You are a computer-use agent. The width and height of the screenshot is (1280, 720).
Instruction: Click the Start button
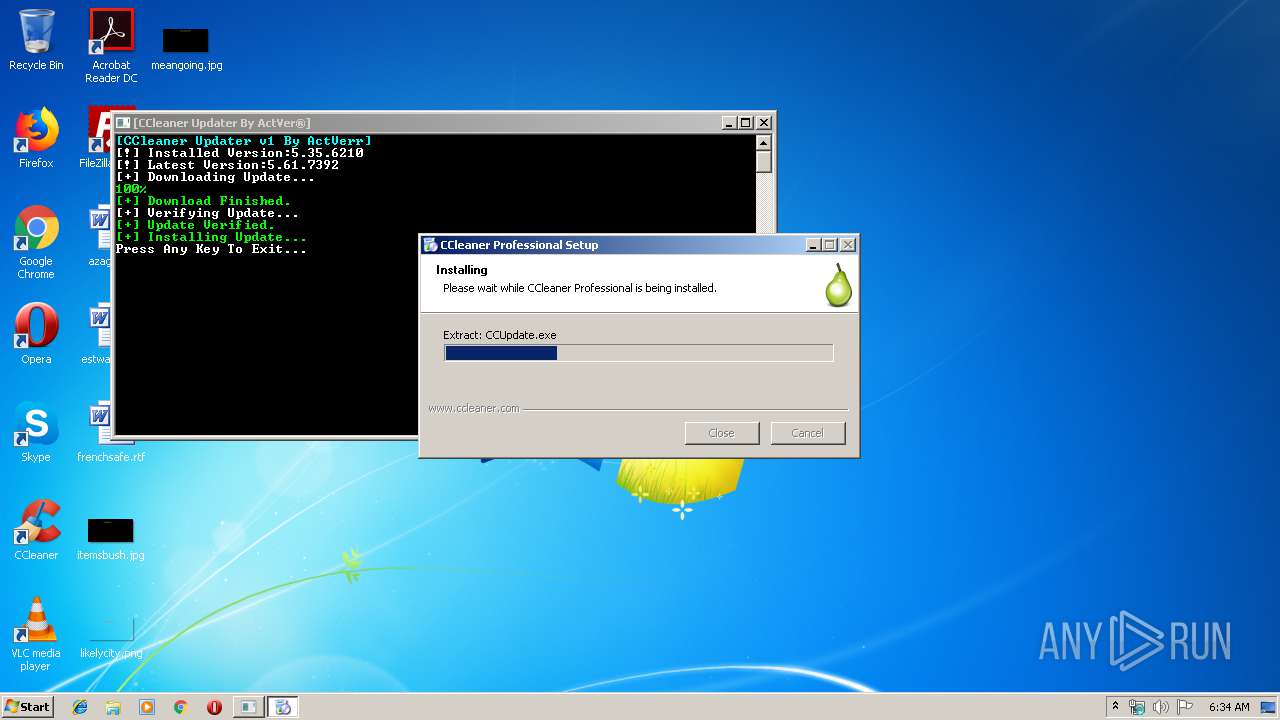tap(27, 706)
